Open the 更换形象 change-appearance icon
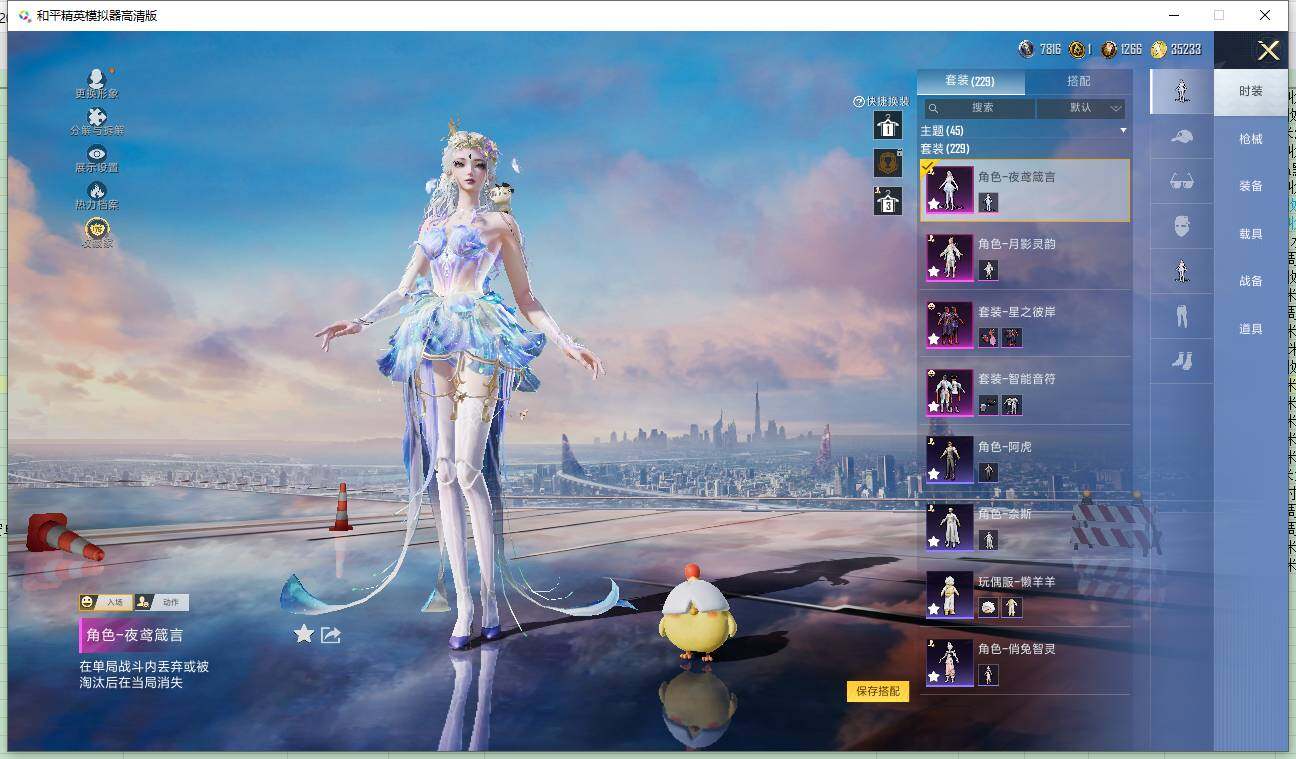1296x759 pixels. click(97, 78)
